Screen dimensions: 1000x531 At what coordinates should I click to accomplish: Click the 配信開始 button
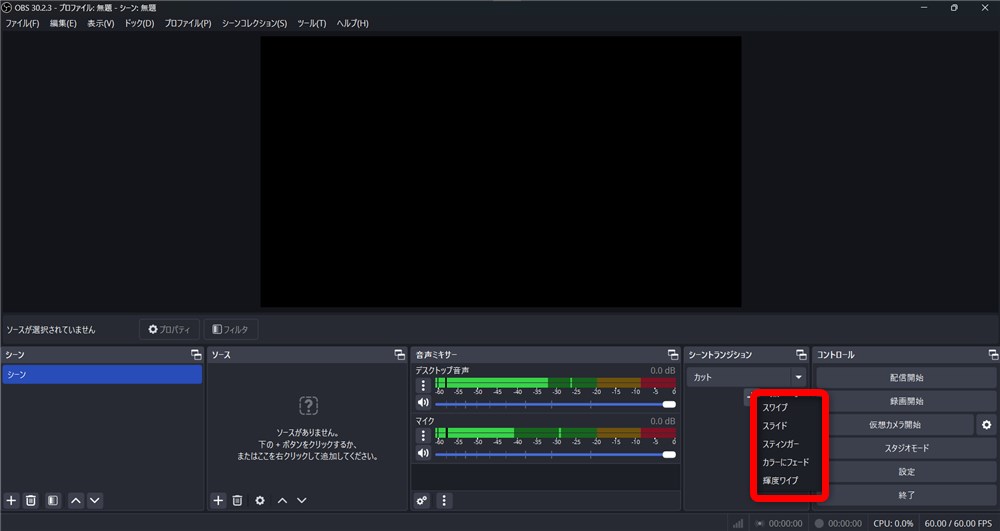coord(906,378)
